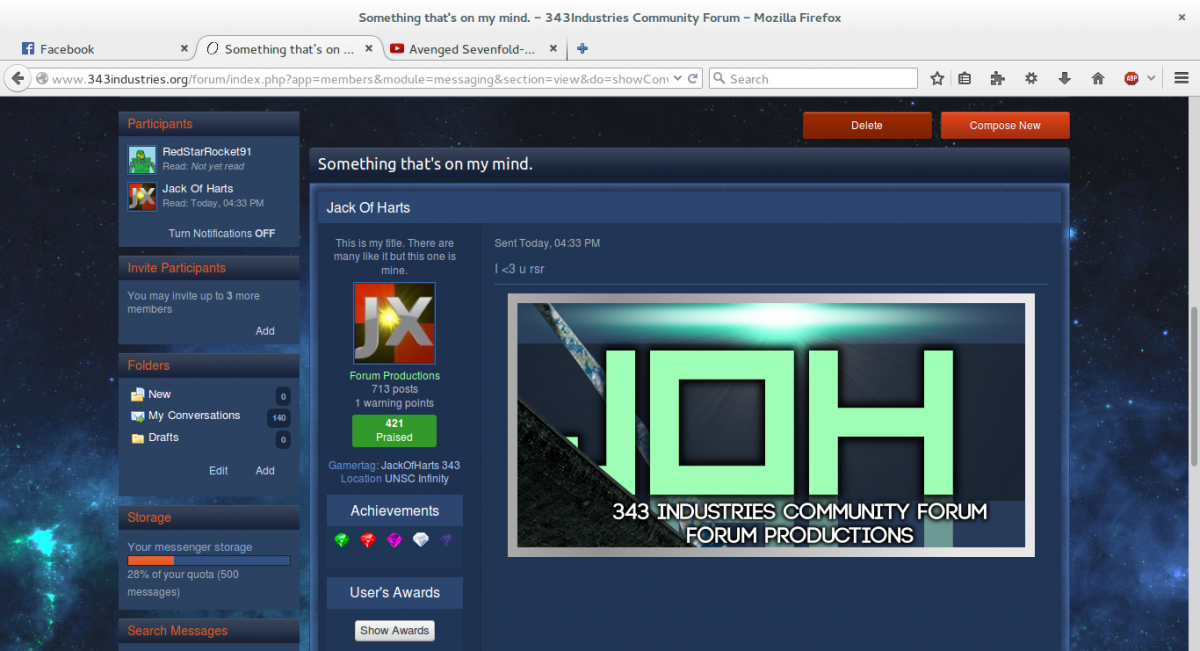Bookmark this page with the star icon
Screen dimensions: 1200x651
[x=937, y=78]
